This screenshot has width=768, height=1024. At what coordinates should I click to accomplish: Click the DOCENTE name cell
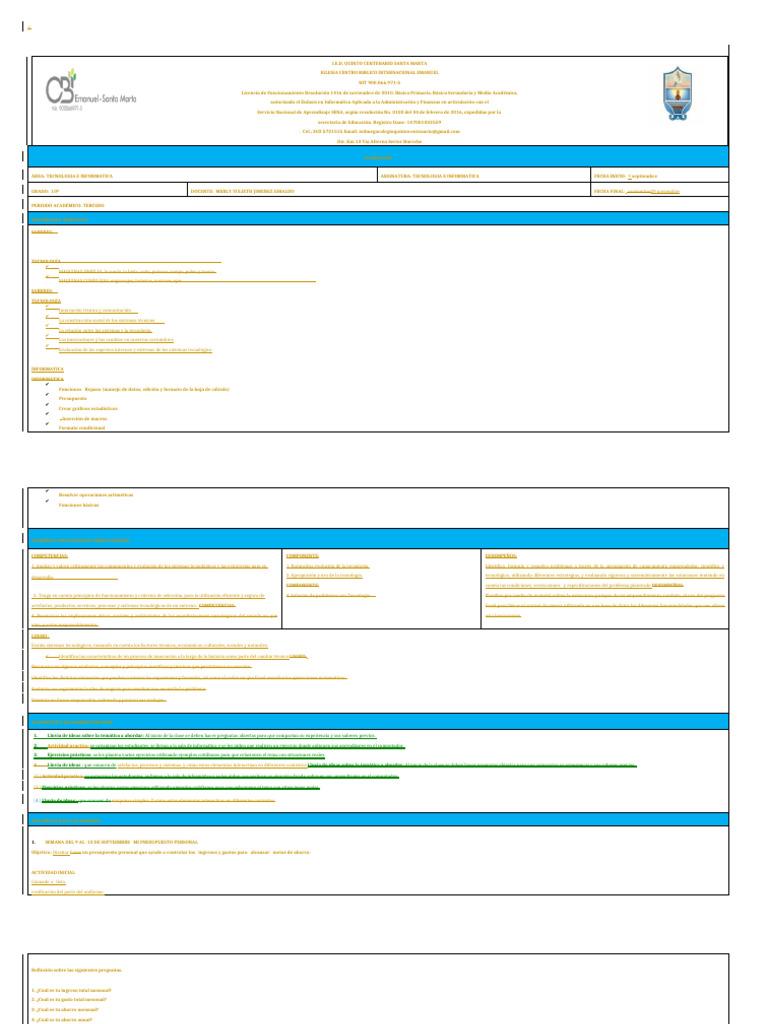[x=389, y=191]
